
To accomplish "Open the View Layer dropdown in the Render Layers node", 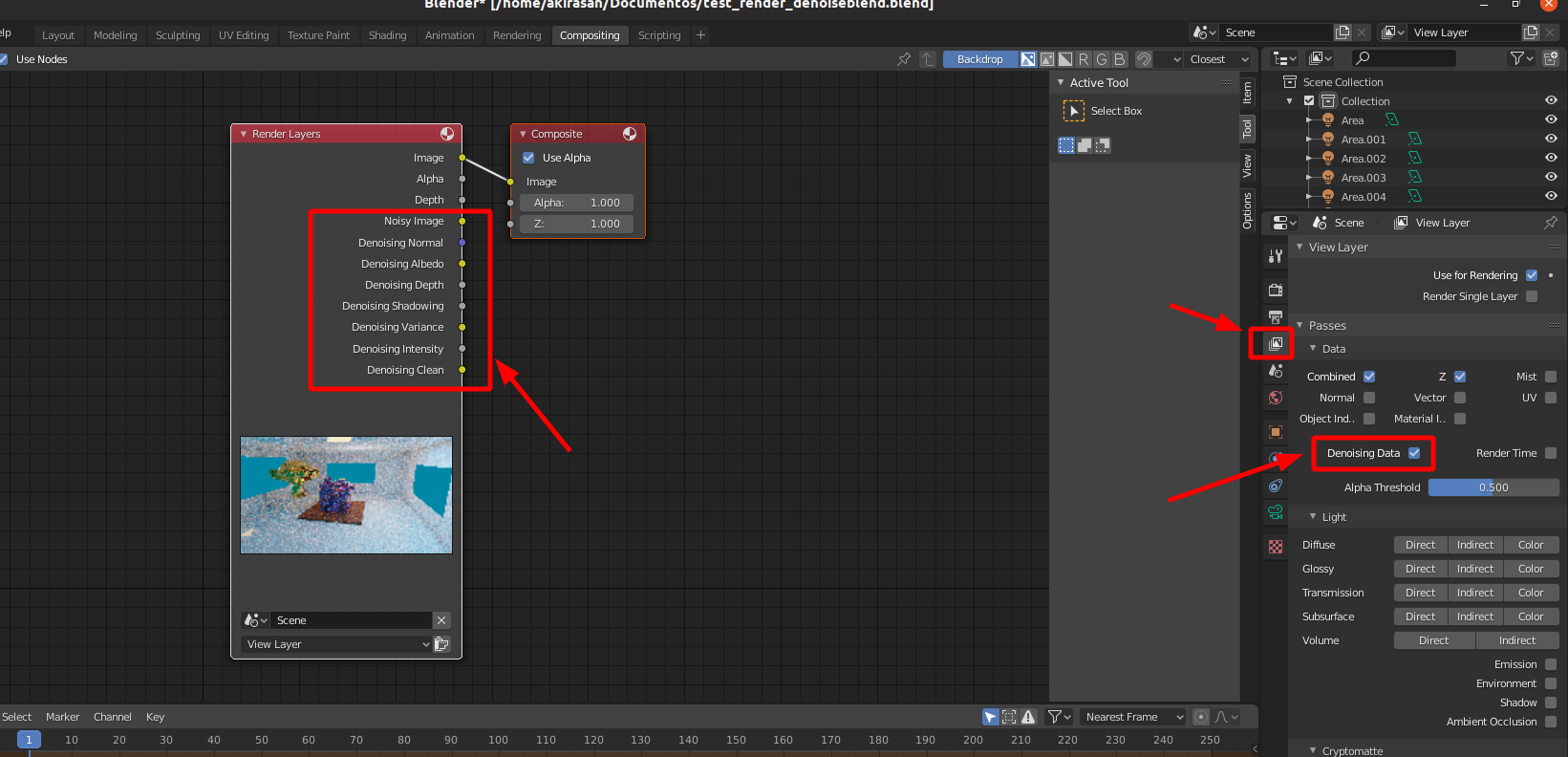I will pyautogui.click(x=336, y=644).
